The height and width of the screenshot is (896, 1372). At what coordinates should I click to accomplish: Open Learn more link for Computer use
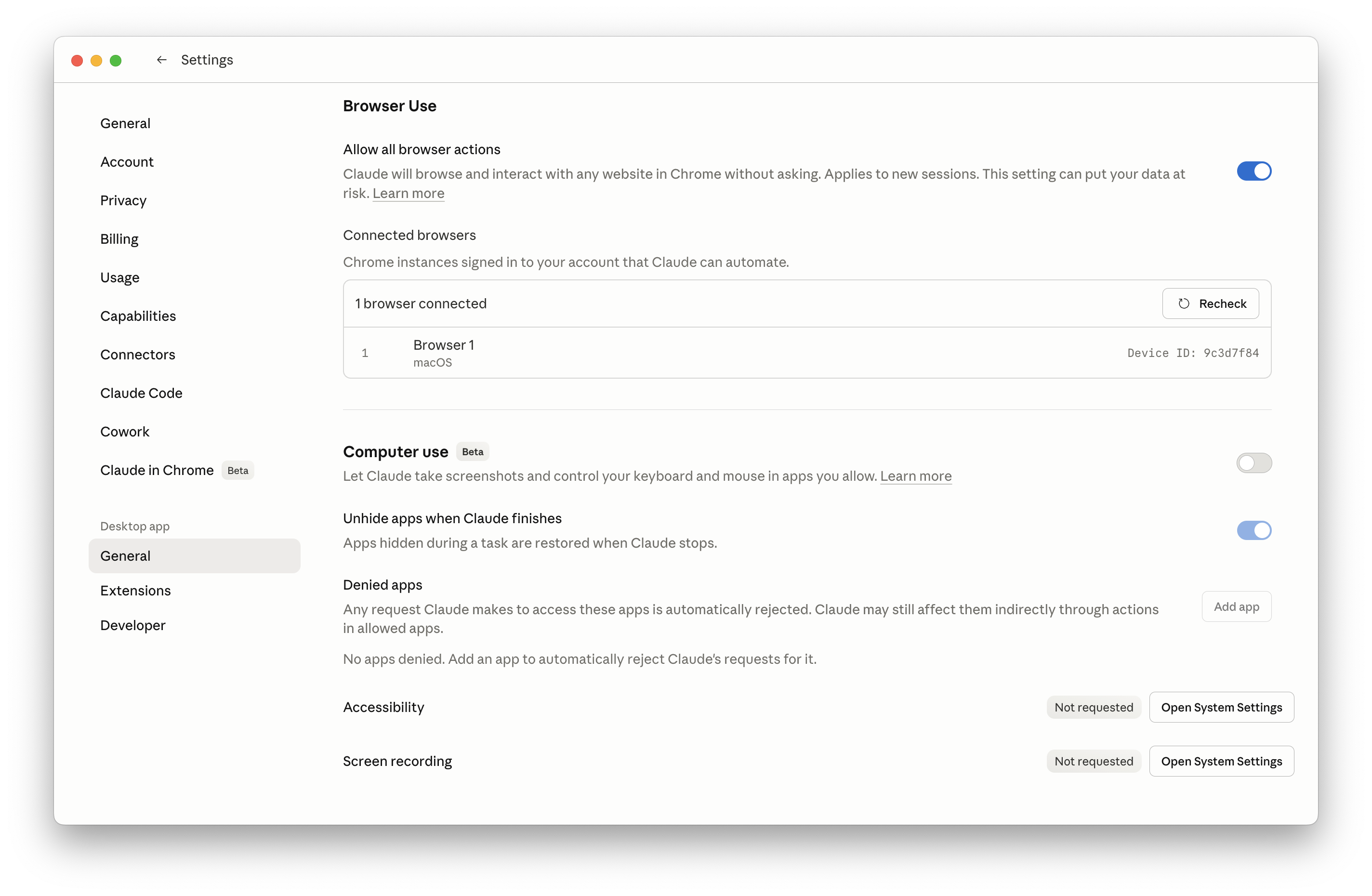point(915,476)
